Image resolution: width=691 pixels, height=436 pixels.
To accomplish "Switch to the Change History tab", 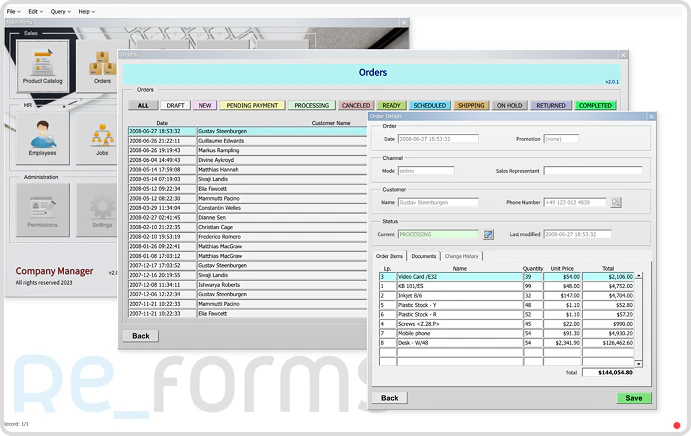I will [x=461, y=256].
